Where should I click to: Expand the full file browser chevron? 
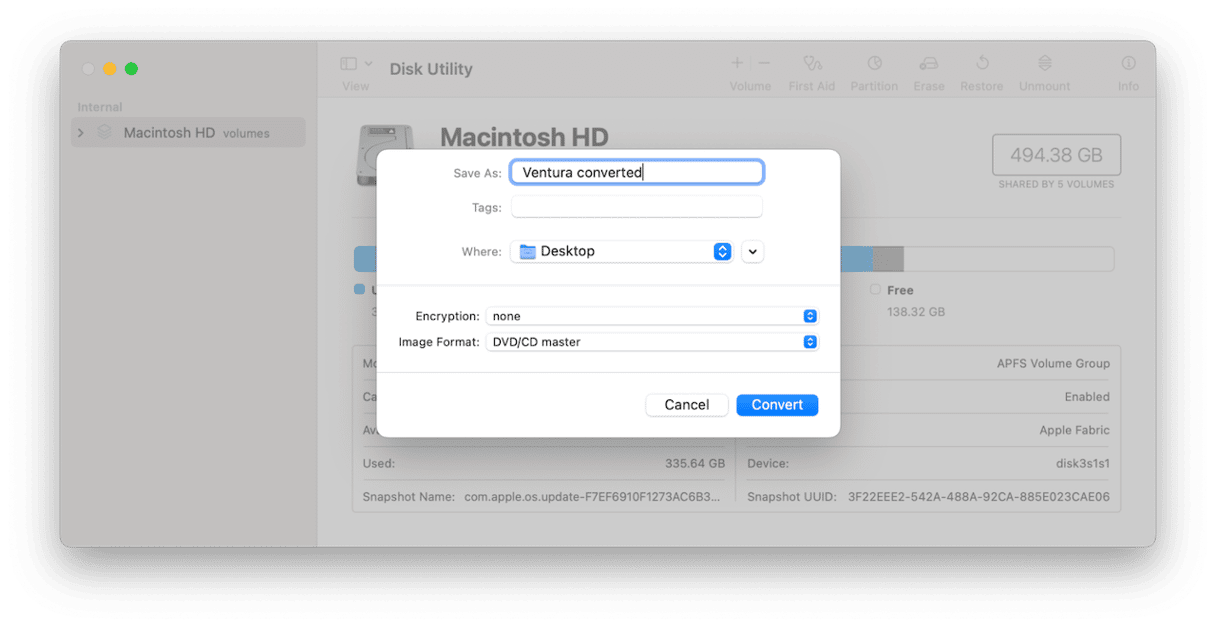tap(753, 252)
